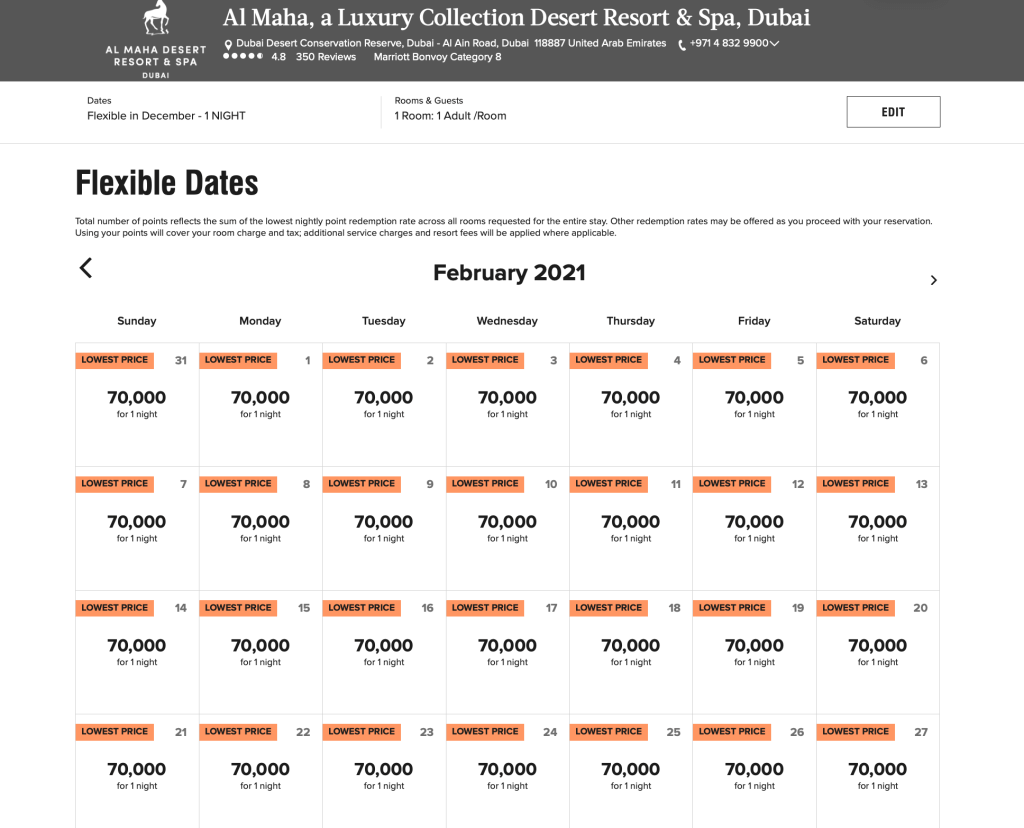
Task: Select Wednesday February 10 date cell
Action: click(507, 528)
